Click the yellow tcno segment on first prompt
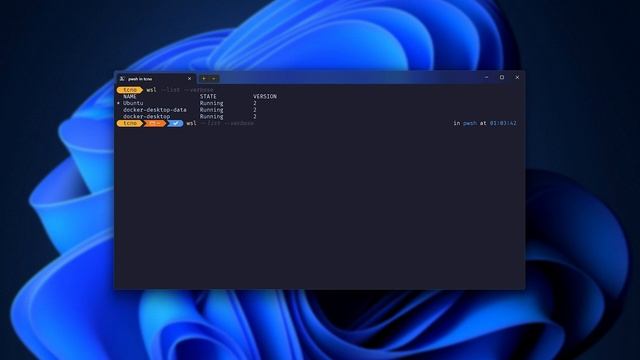 click(129, 90)
